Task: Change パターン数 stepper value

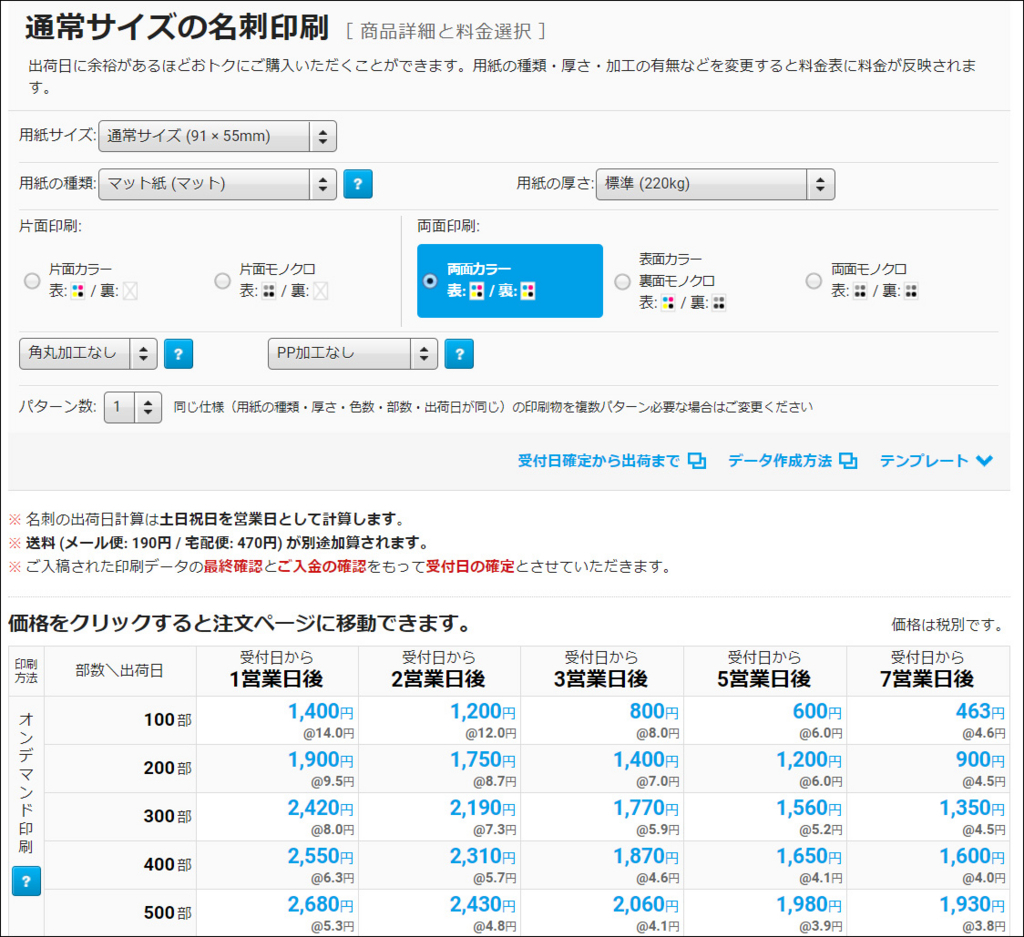Action: point(133,407)
